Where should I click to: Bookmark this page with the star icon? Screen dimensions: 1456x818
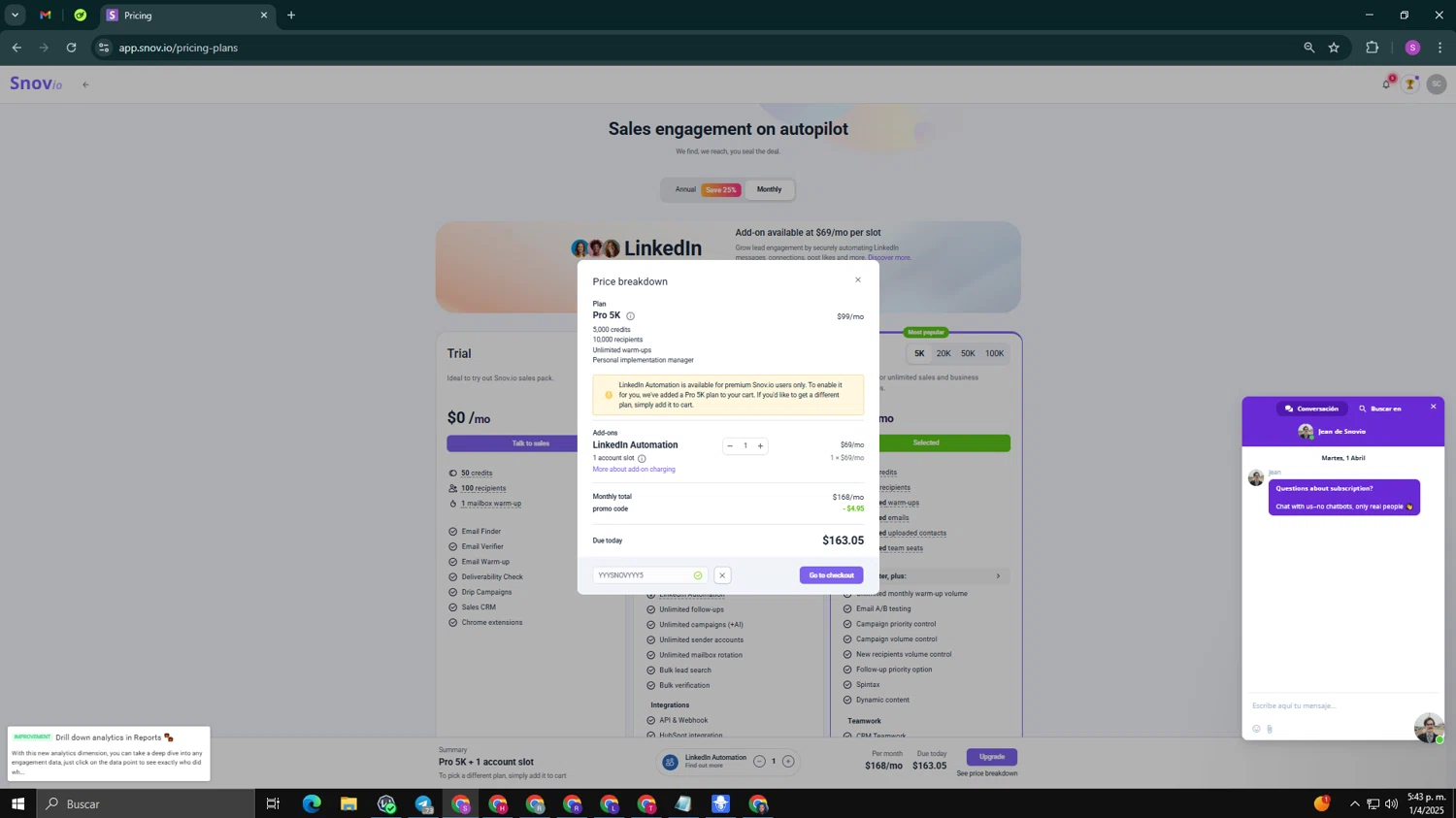tap(1334, 48)
